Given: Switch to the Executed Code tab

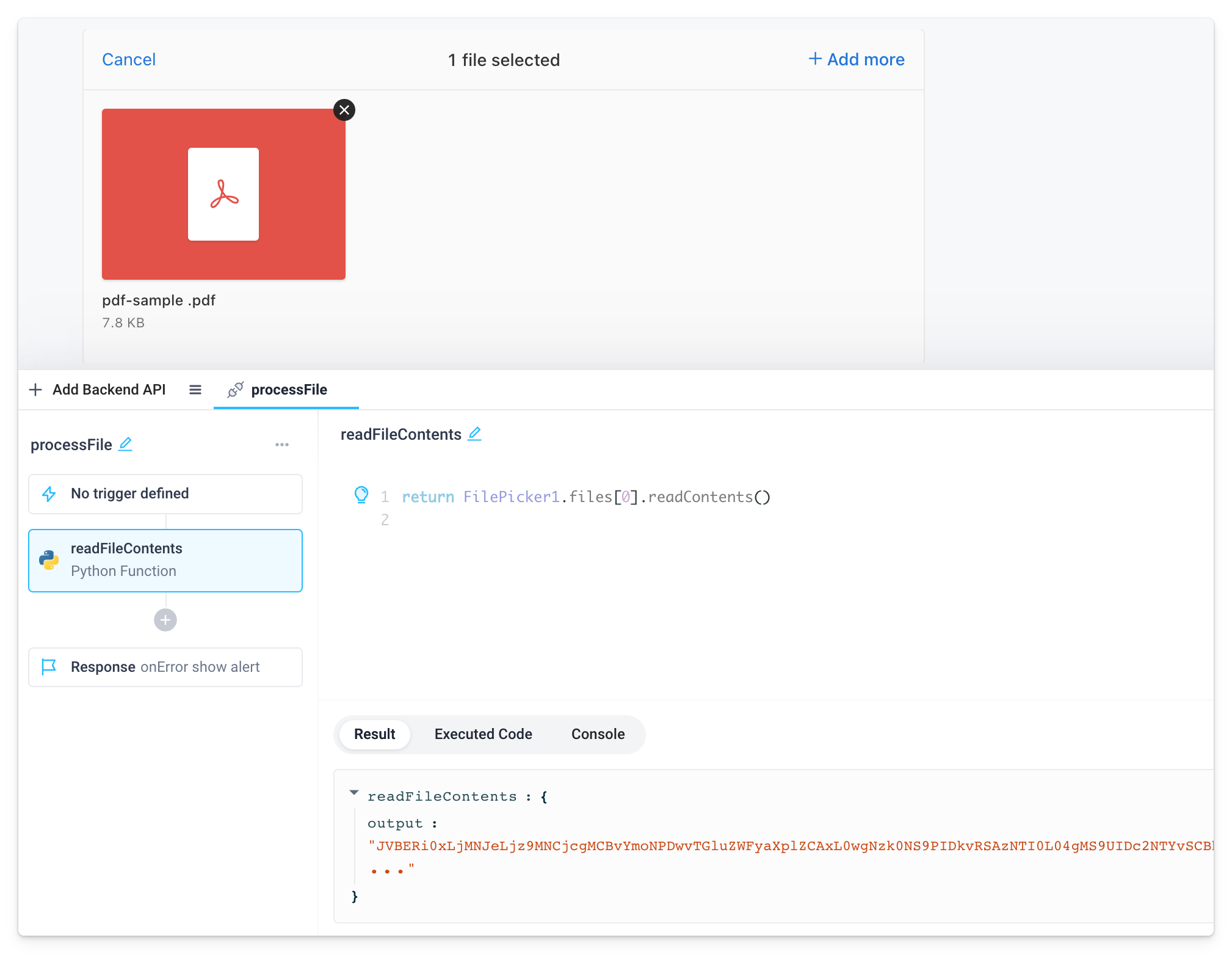Looking at the screenshot, I should [x=483, y=734].
